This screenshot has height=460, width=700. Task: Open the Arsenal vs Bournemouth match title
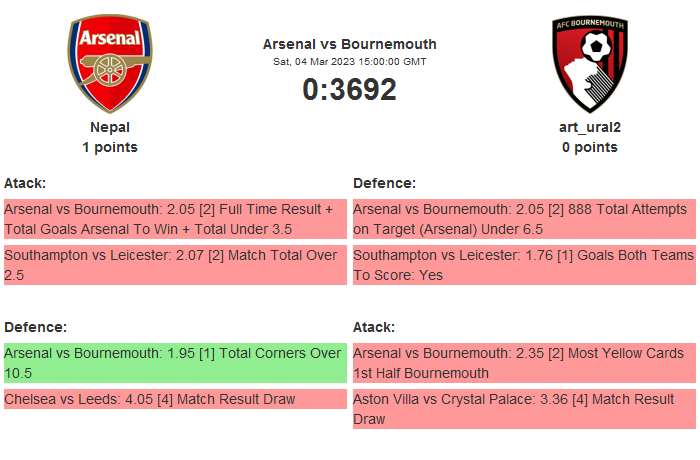click(349, 44)
